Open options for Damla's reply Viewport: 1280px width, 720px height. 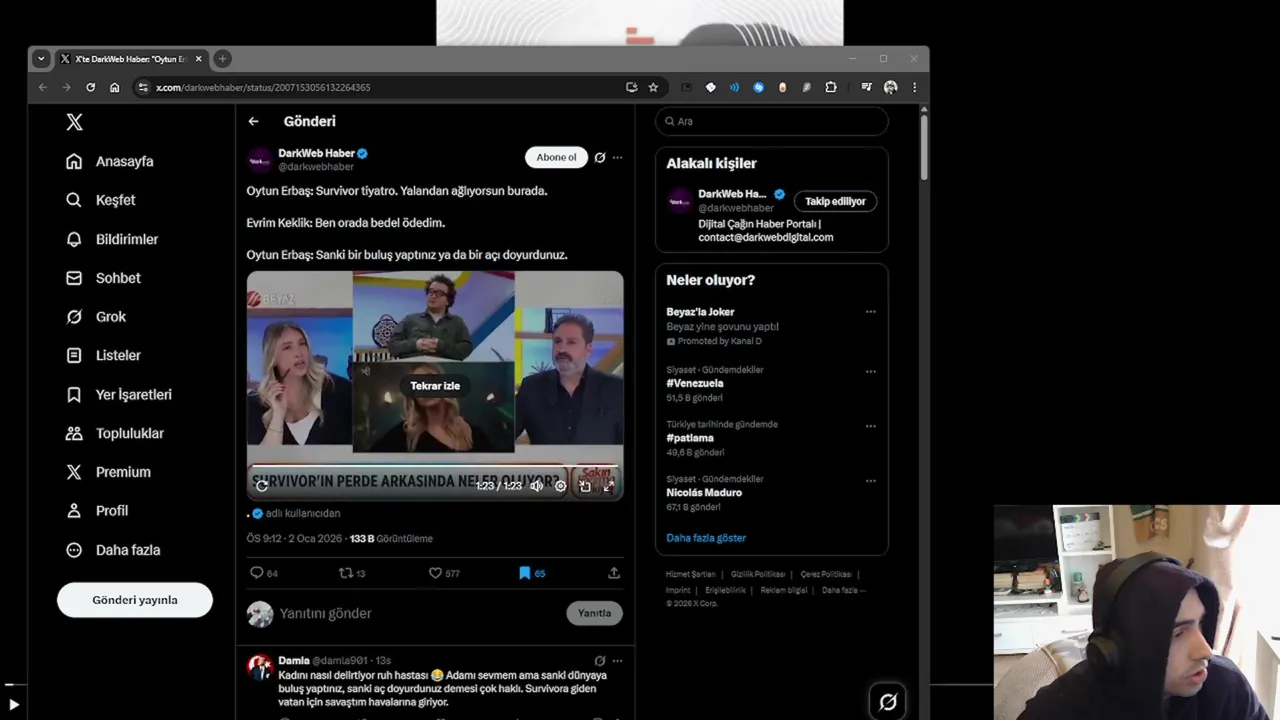(x=617, y=661)
